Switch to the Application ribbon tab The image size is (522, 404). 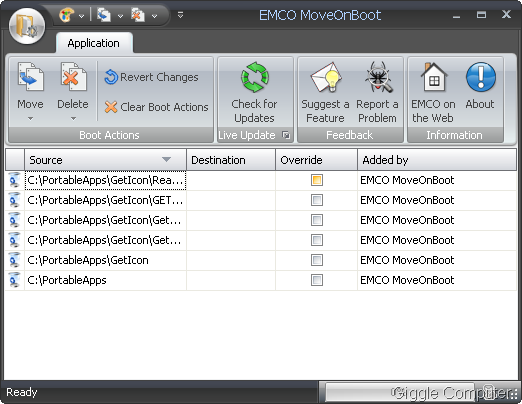pyautogui.click(x=94, y=43)
